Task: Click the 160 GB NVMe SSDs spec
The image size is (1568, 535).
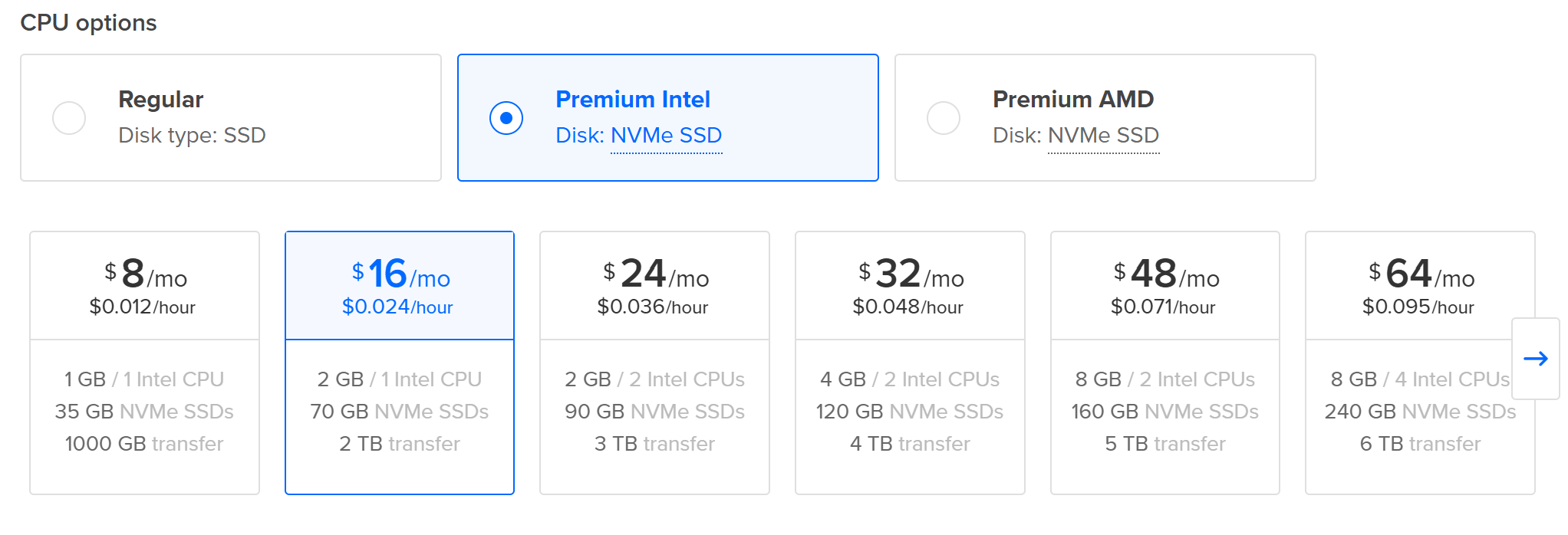Action: 1164,412
